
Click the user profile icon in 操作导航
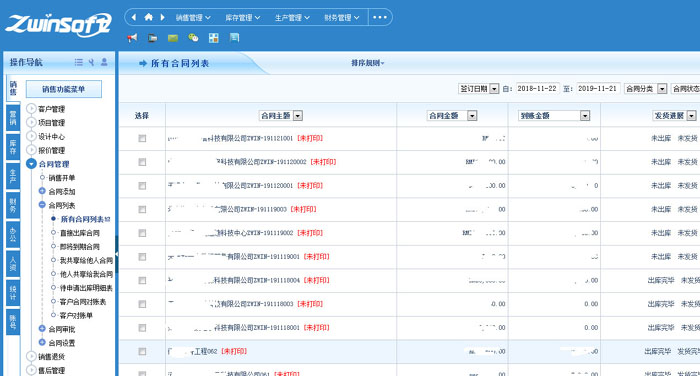(x=104, y=62)
